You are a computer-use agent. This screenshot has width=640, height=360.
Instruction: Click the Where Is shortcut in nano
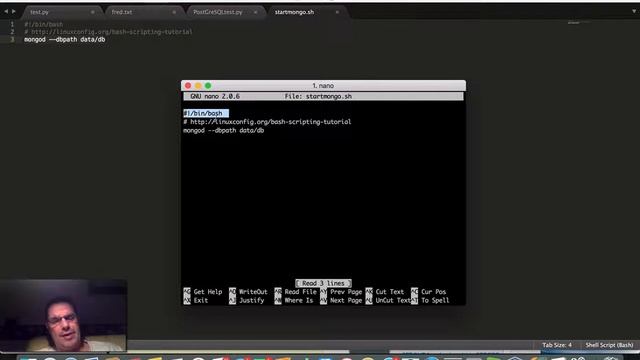tap(294, 300)
